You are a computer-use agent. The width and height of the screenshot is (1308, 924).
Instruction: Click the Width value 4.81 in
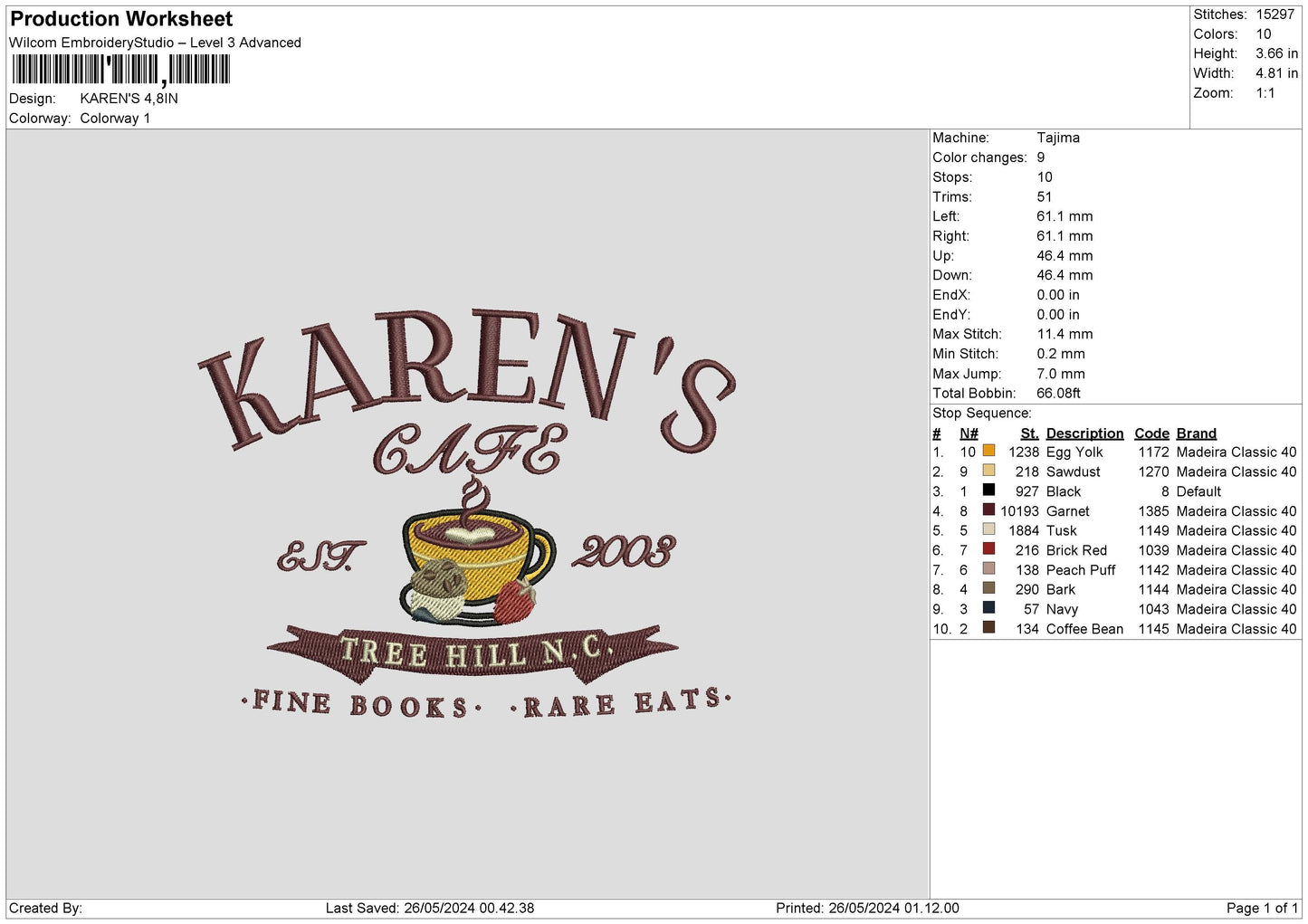[1276, 73]
